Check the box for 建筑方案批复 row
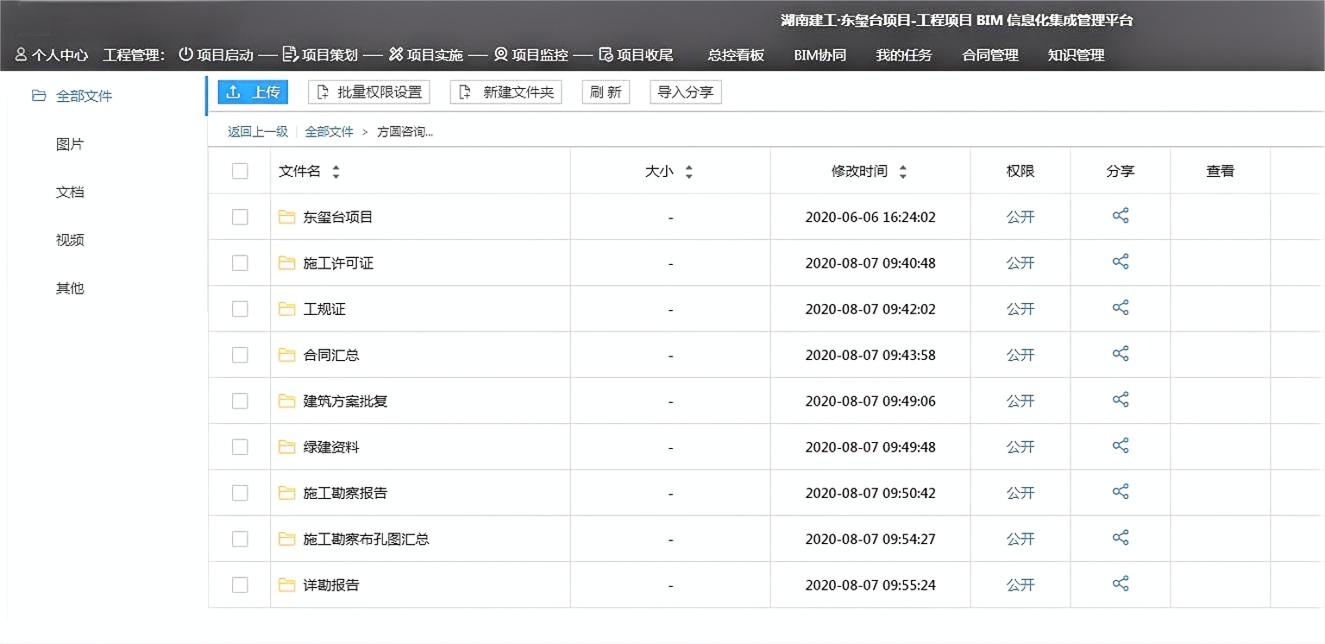Screen dimensions: 1325x644 (x=240, y=401)
